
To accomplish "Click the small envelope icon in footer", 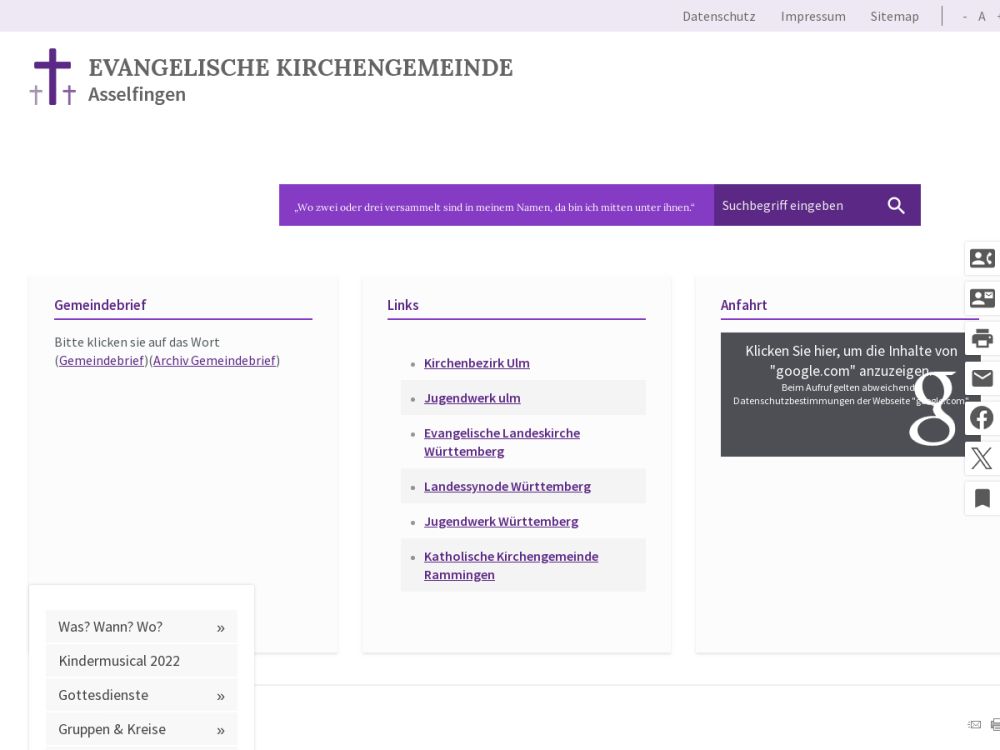I will 974,724.
